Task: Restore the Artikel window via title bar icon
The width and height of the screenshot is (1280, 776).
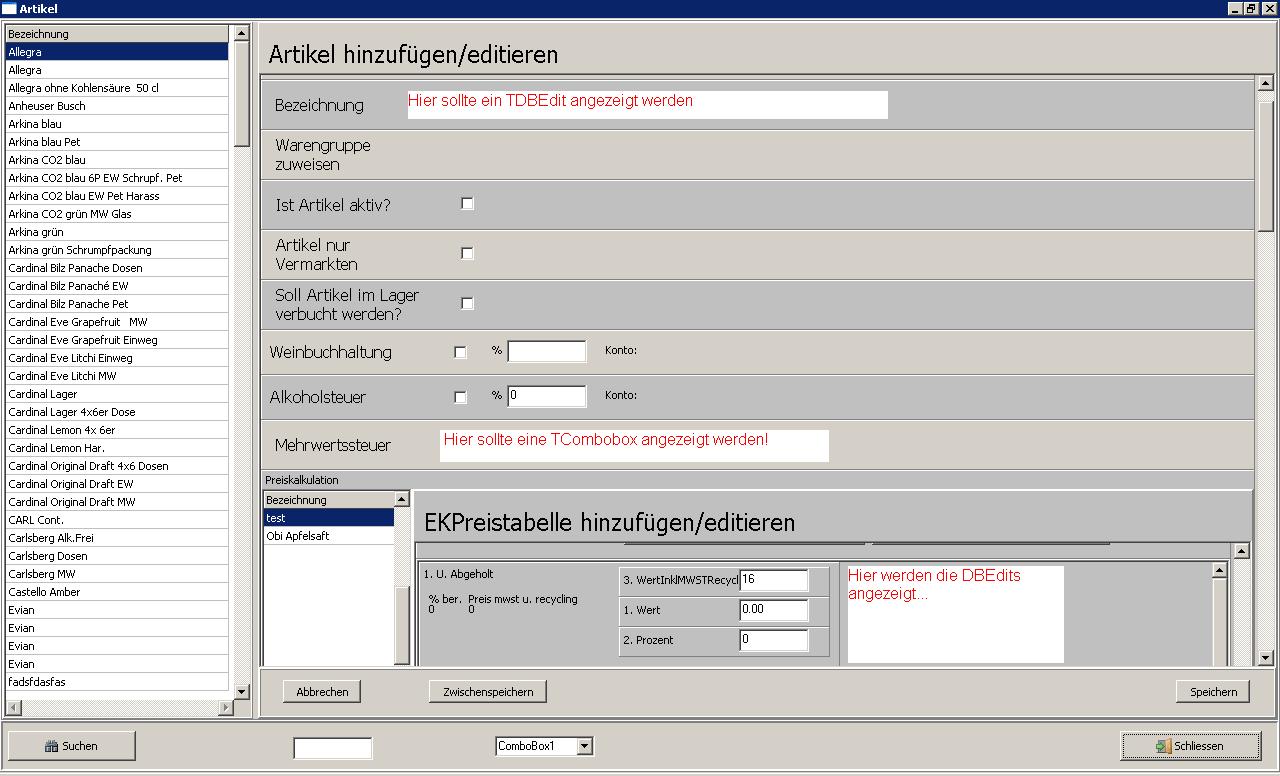Action: click(1250, 8)
